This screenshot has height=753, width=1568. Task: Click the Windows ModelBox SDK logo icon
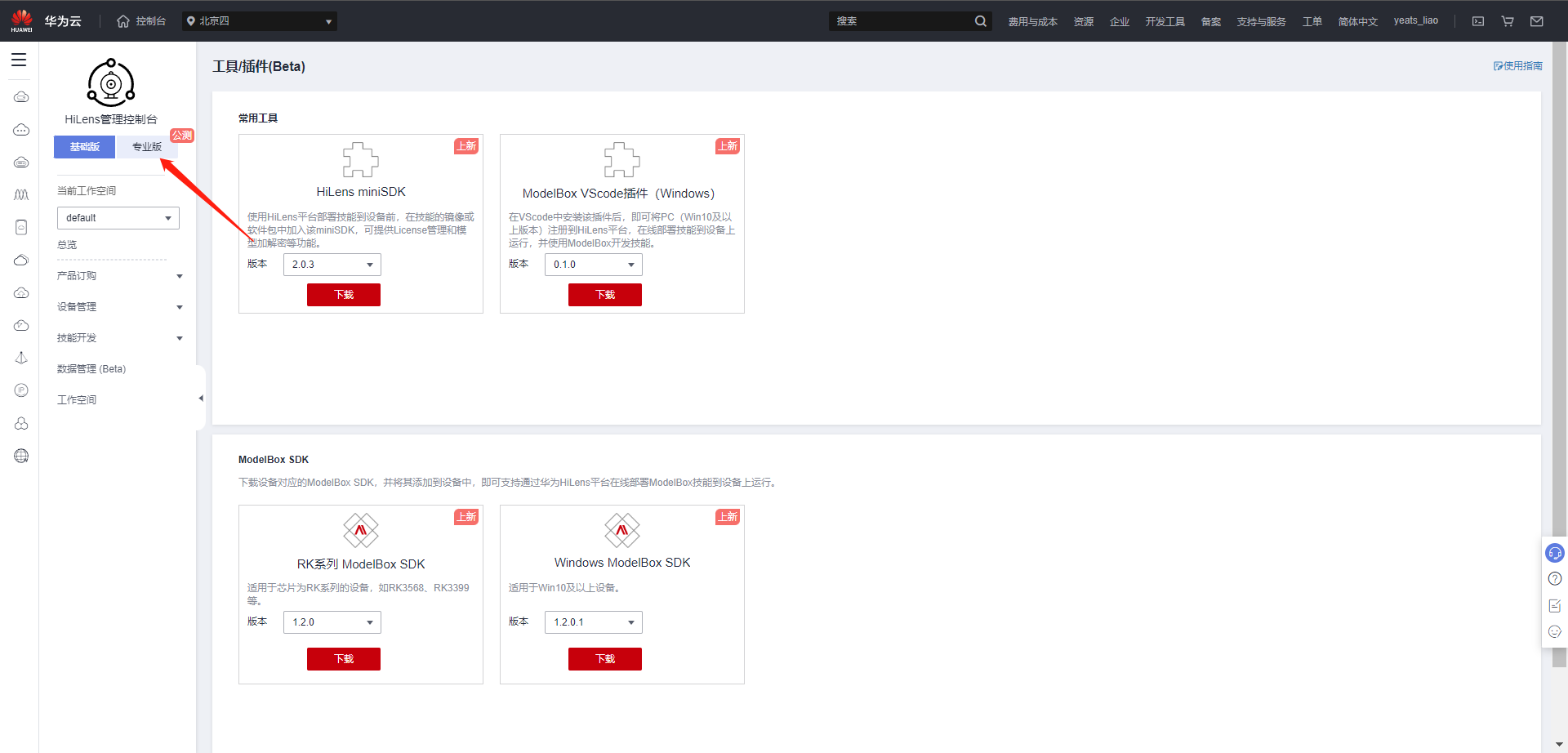point(622,531)
